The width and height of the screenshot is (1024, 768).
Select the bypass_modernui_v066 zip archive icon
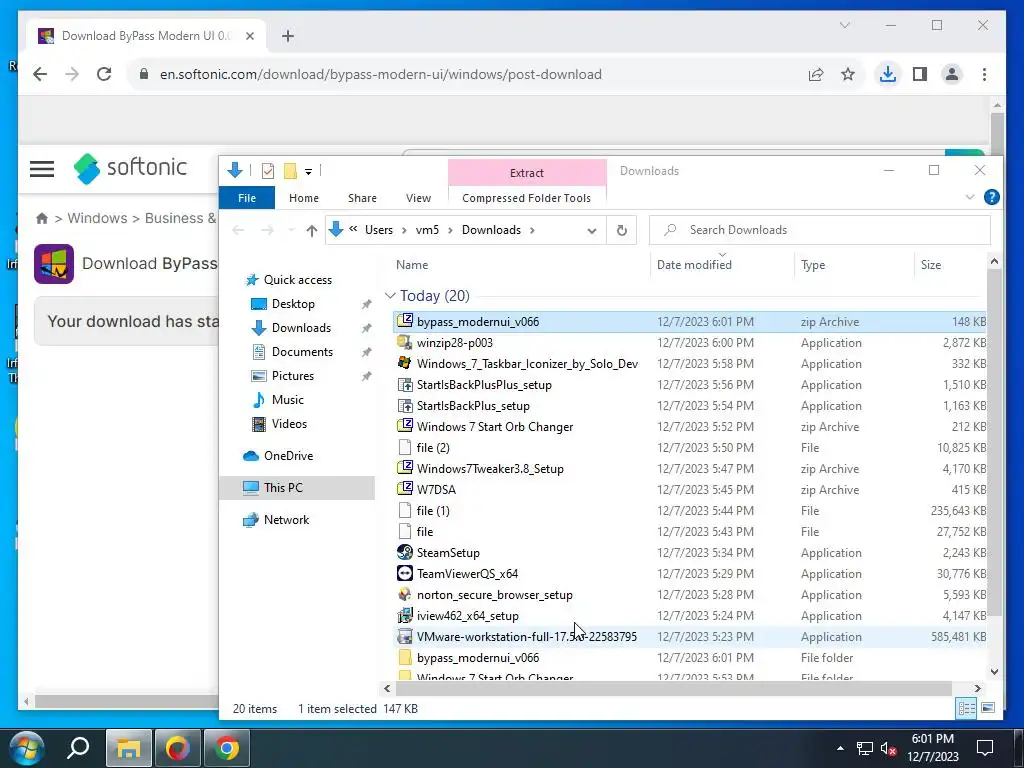[405, 321]
